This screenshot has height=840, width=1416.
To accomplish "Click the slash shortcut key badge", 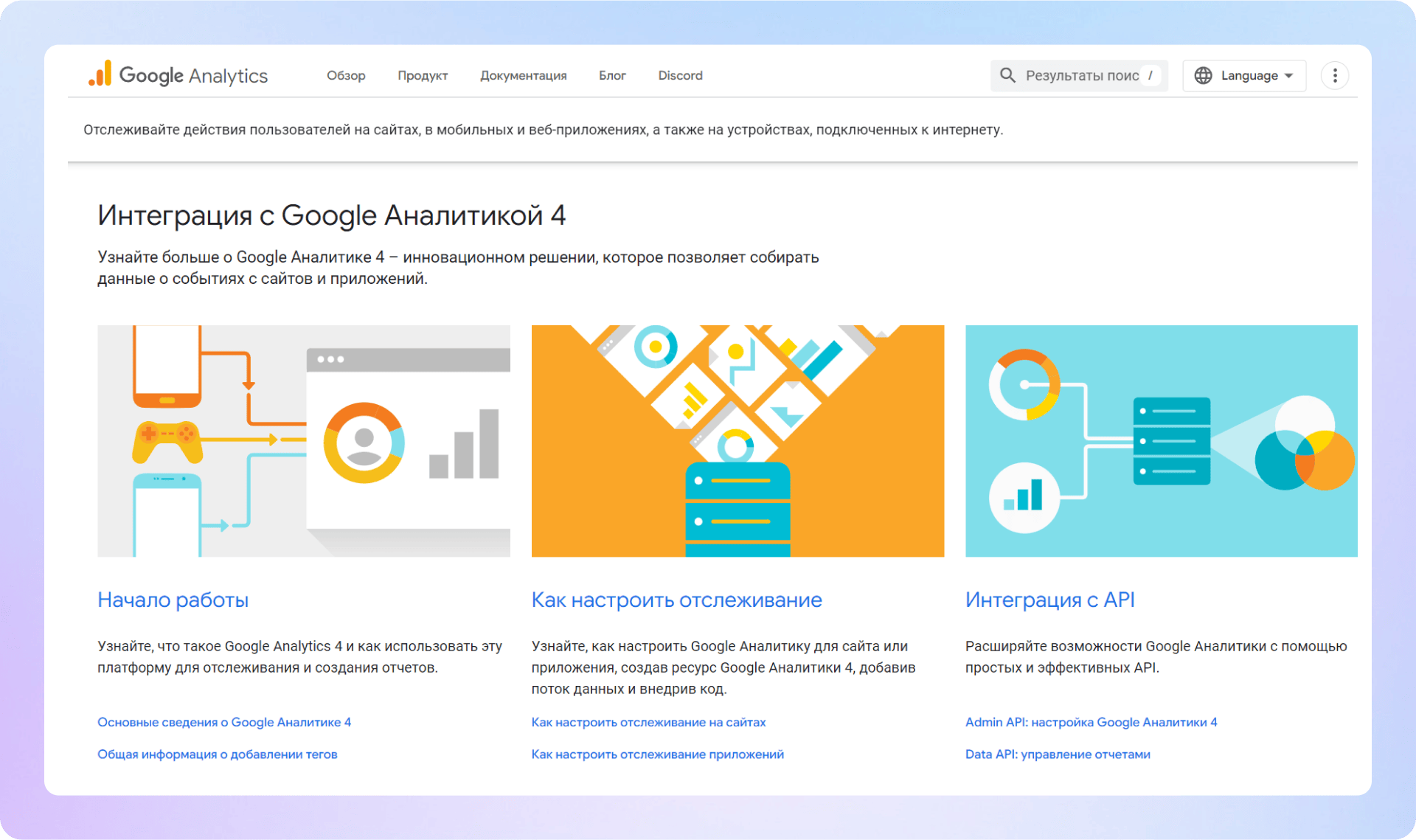I will pyautogui.click(x=1150, y=75).
